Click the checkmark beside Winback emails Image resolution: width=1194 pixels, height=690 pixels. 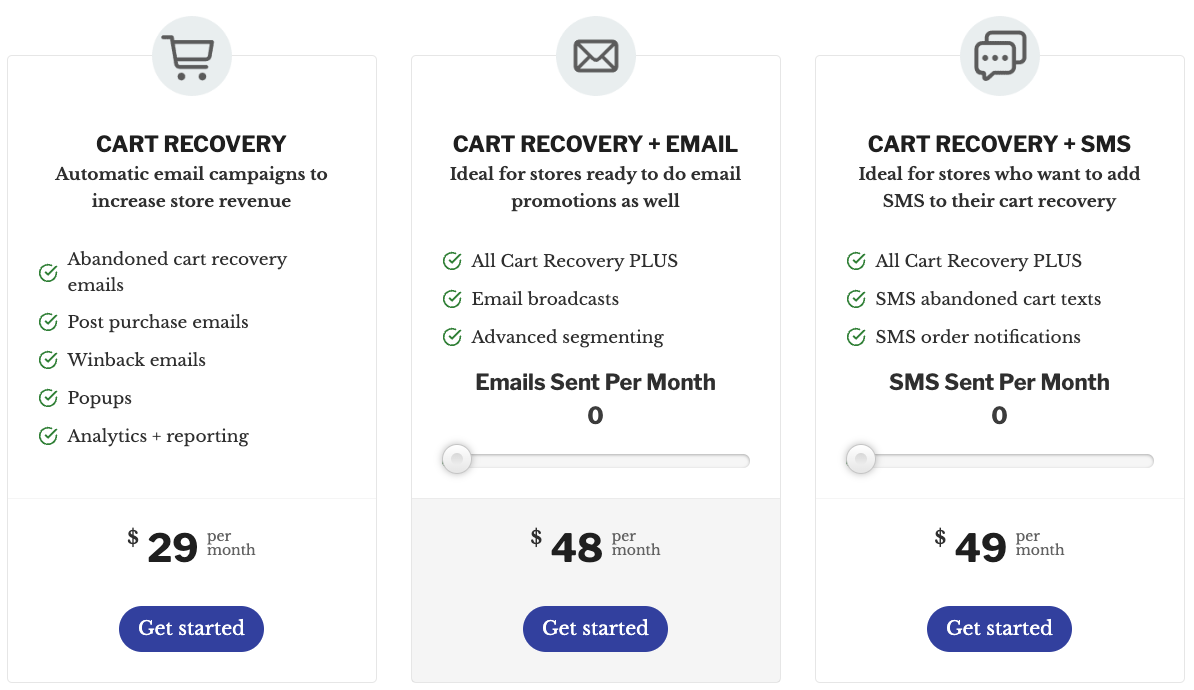coord(46,360)
